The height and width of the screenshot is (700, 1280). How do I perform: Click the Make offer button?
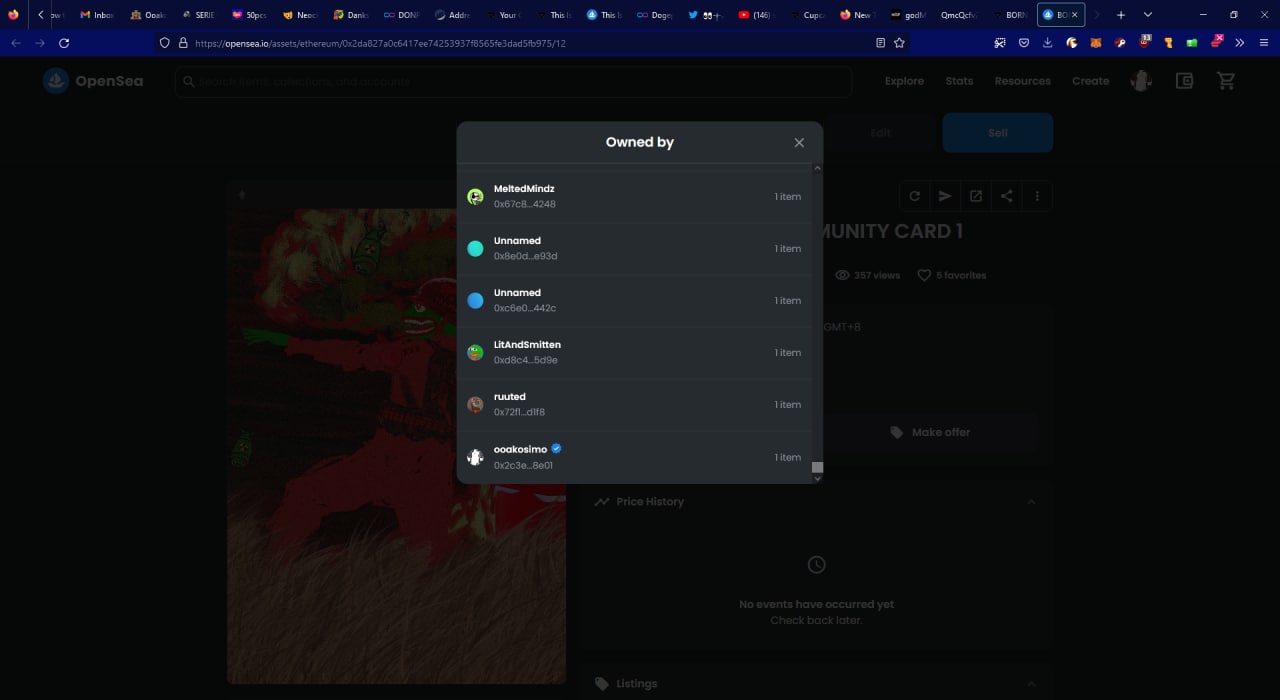930,432
